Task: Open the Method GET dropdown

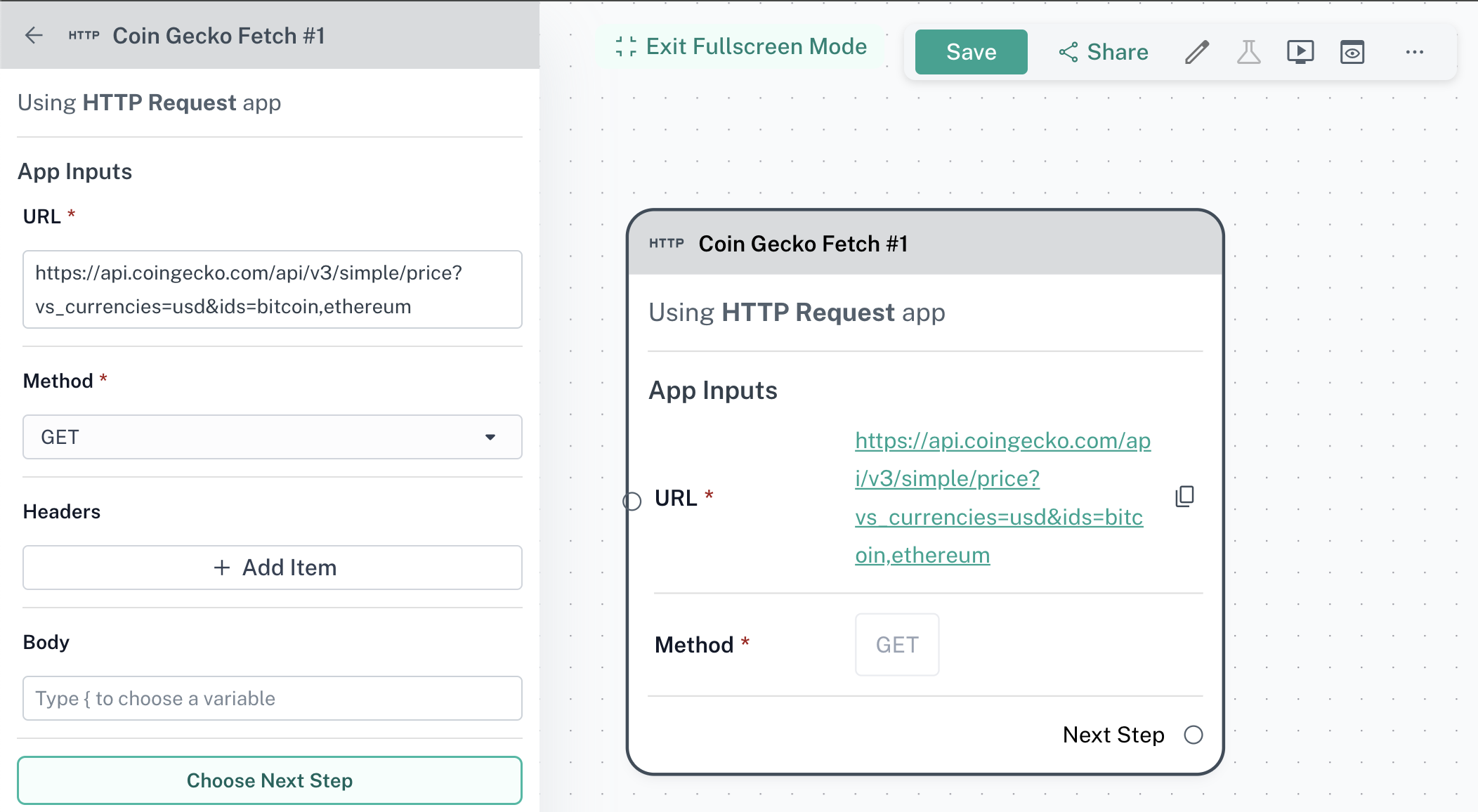Action: [x=272, y=437]
